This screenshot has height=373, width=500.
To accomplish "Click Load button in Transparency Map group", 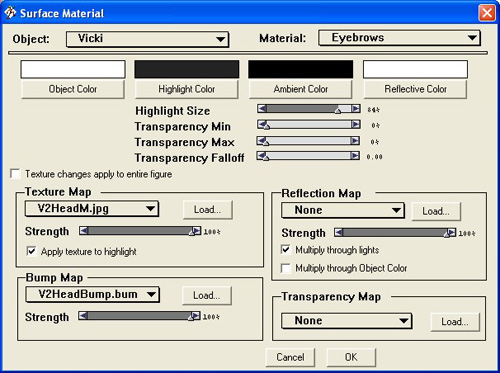I will tap(455, 322).
